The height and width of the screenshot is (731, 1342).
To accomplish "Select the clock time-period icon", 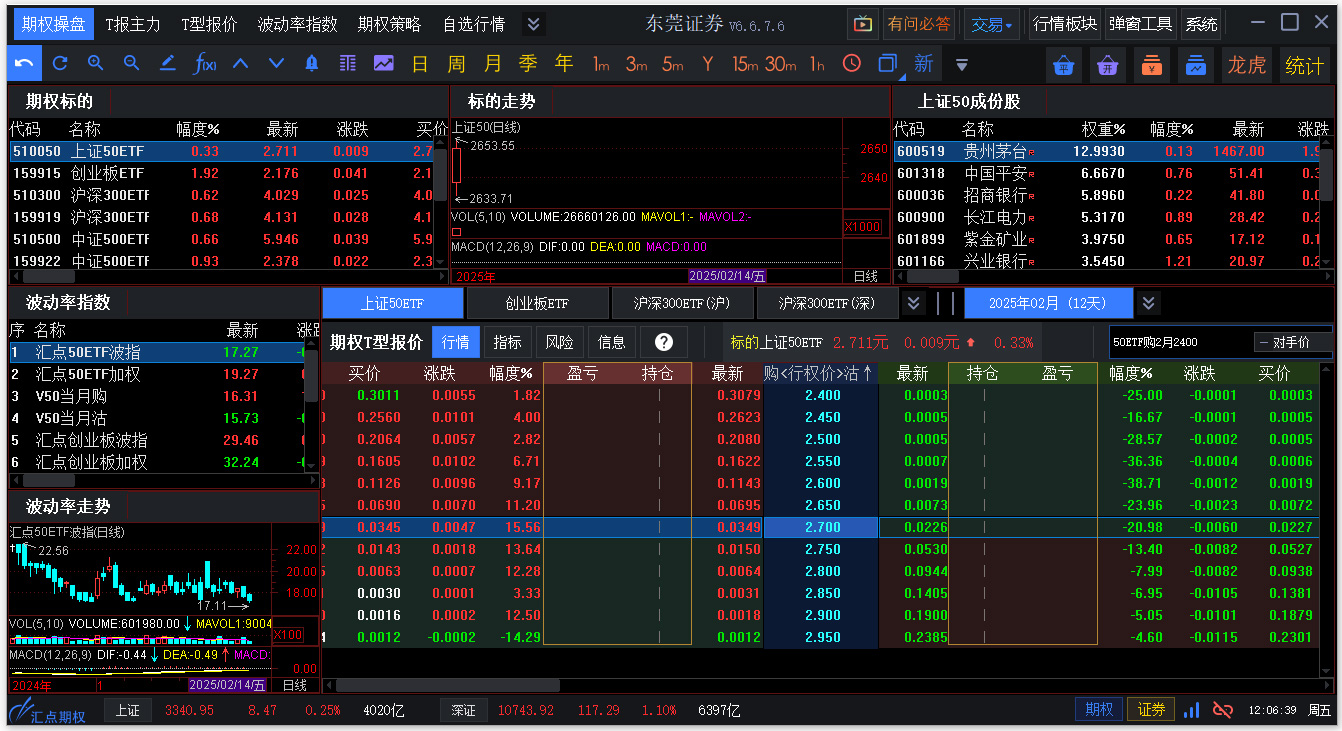I will tap(852, 64).
